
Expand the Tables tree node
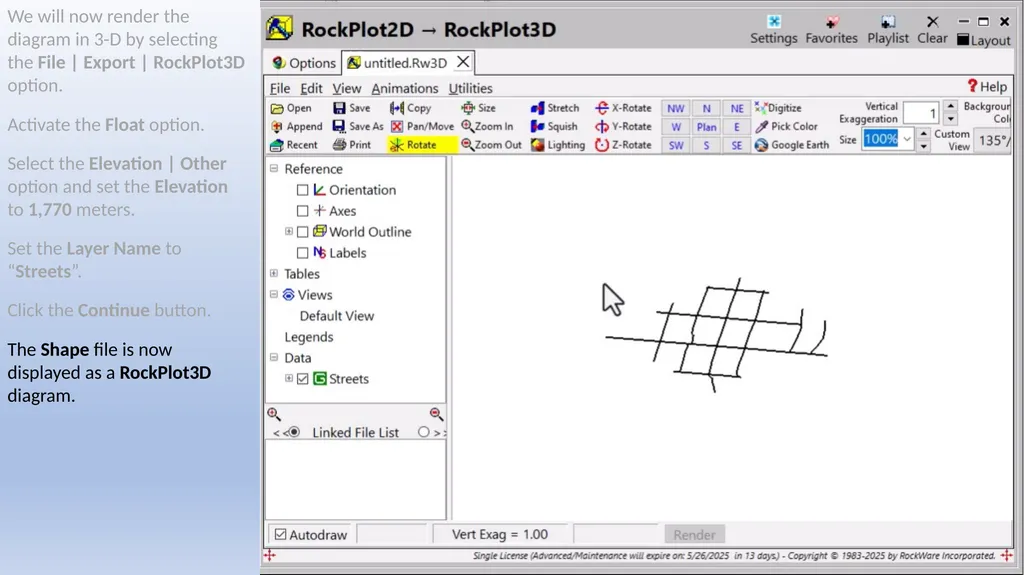tap(274, 273)
